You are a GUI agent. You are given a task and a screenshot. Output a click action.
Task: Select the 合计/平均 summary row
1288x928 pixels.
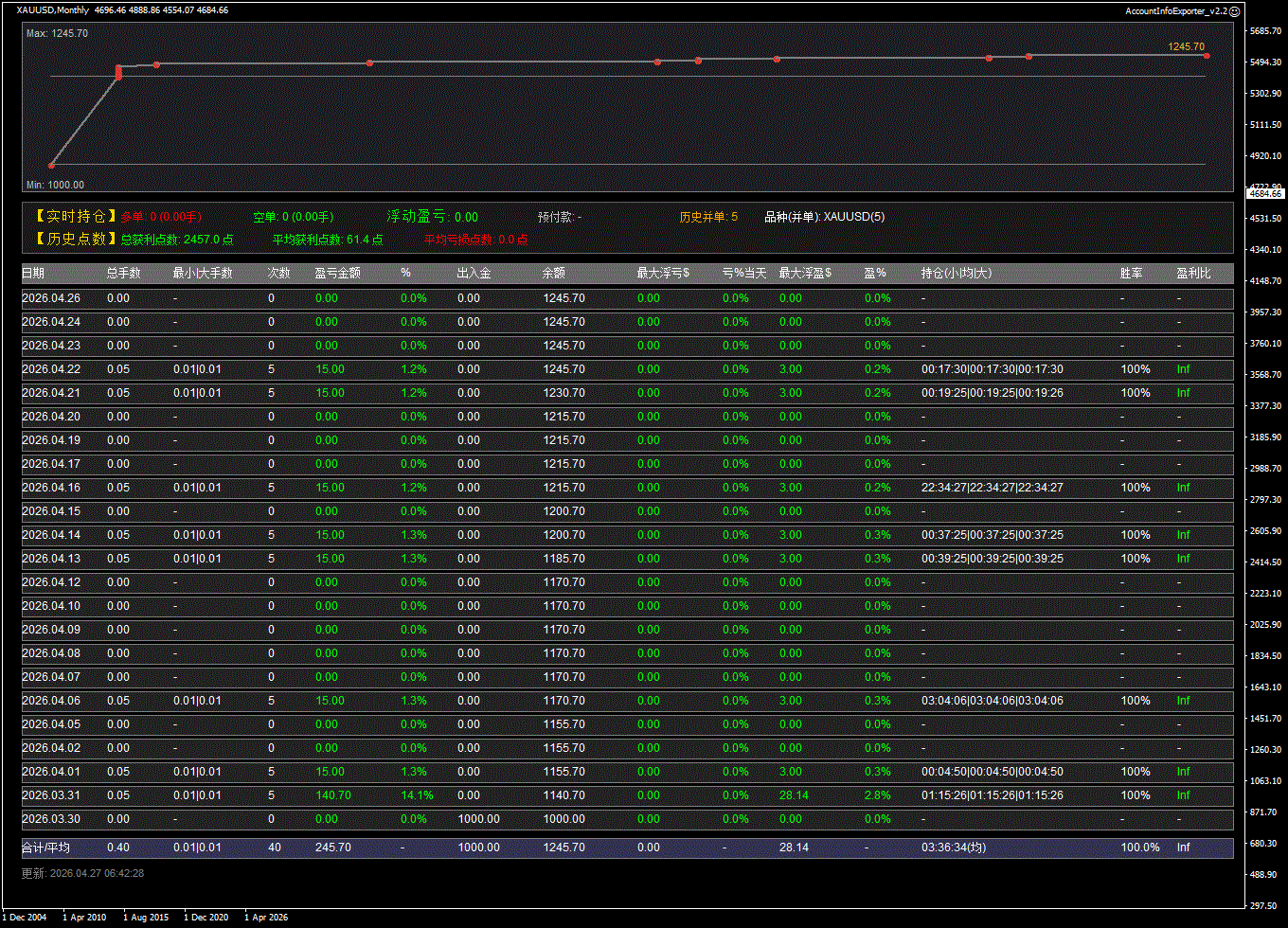(x=45, y=848)
